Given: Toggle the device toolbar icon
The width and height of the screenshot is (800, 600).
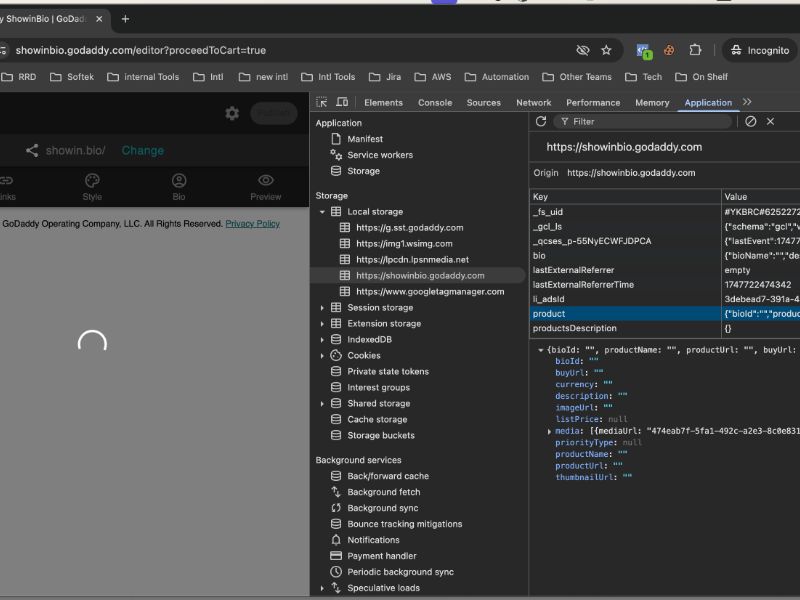Looking at the screenshot, I should tap(342, 102).
